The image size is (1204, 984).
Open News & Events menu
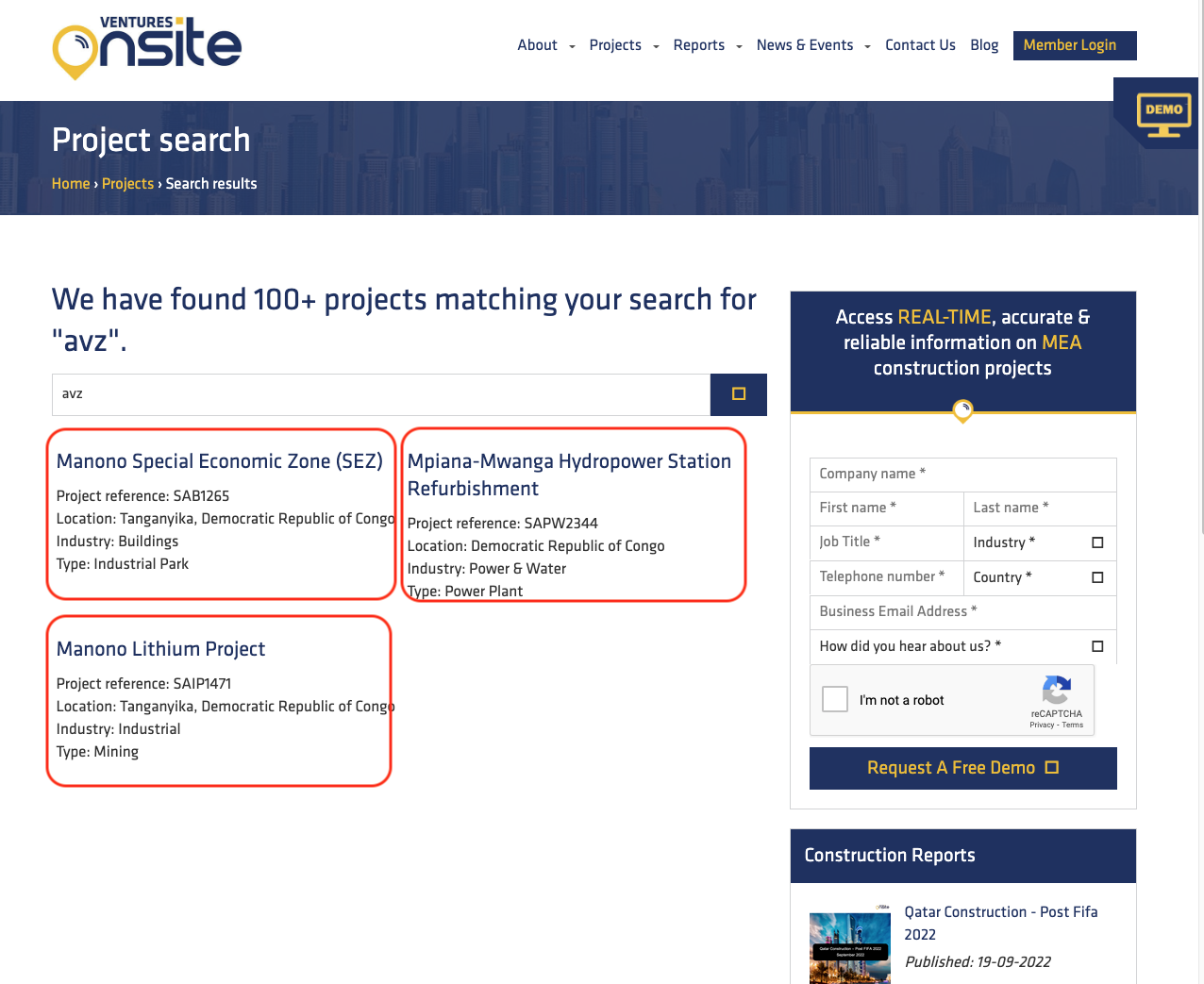coord(812,45)
